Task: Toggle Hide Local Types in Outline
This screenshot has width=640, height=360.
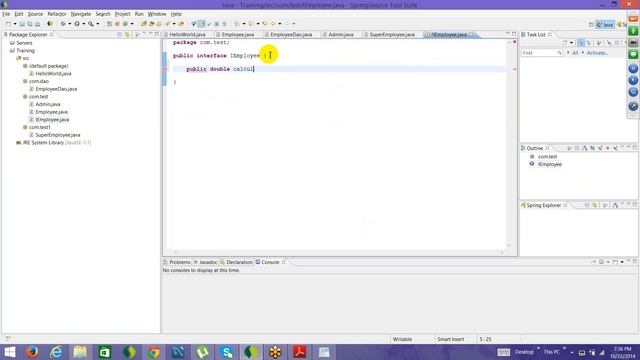Action: point(615,148)
